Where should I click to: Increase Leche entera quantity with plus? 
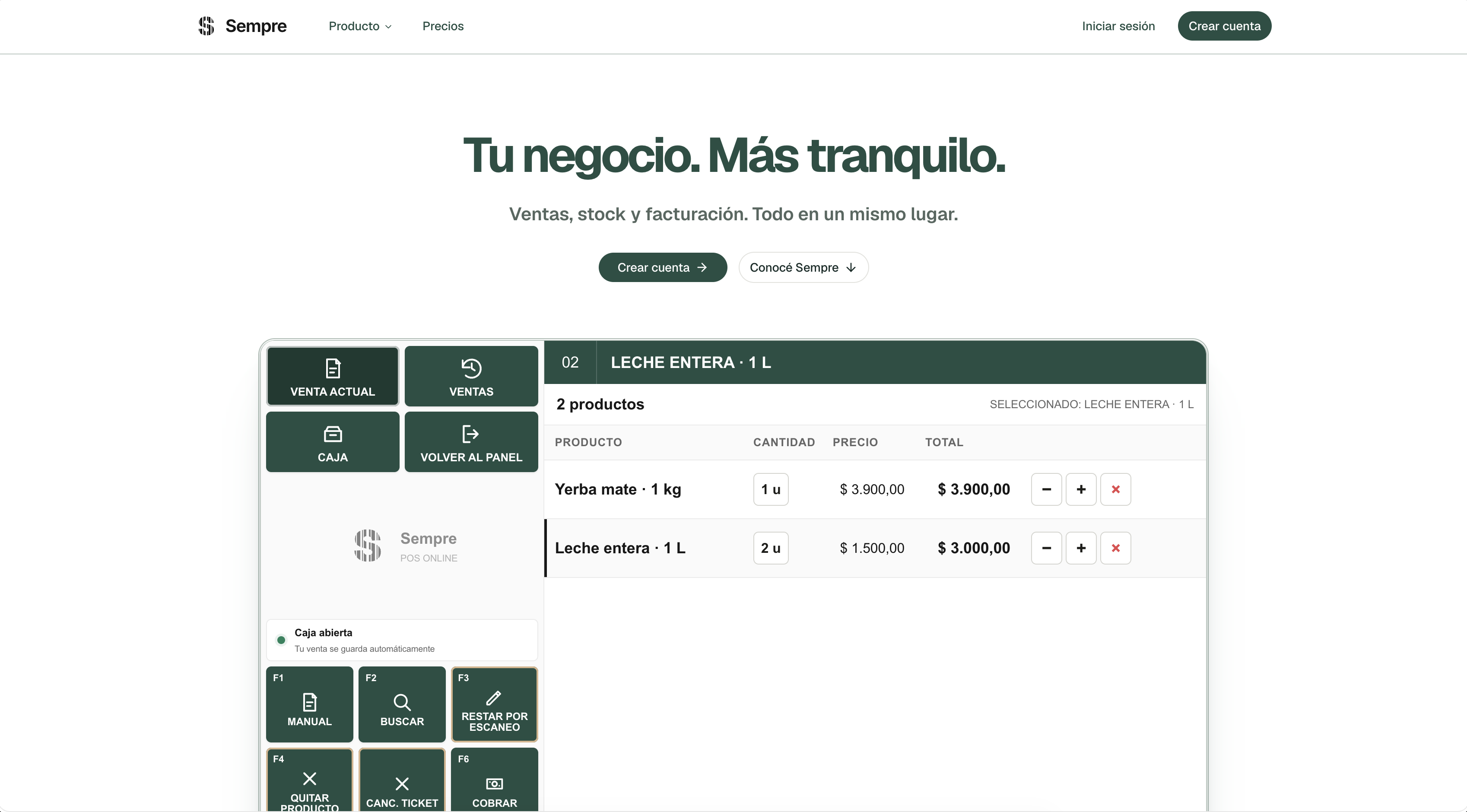click(x=1081, y=548)
